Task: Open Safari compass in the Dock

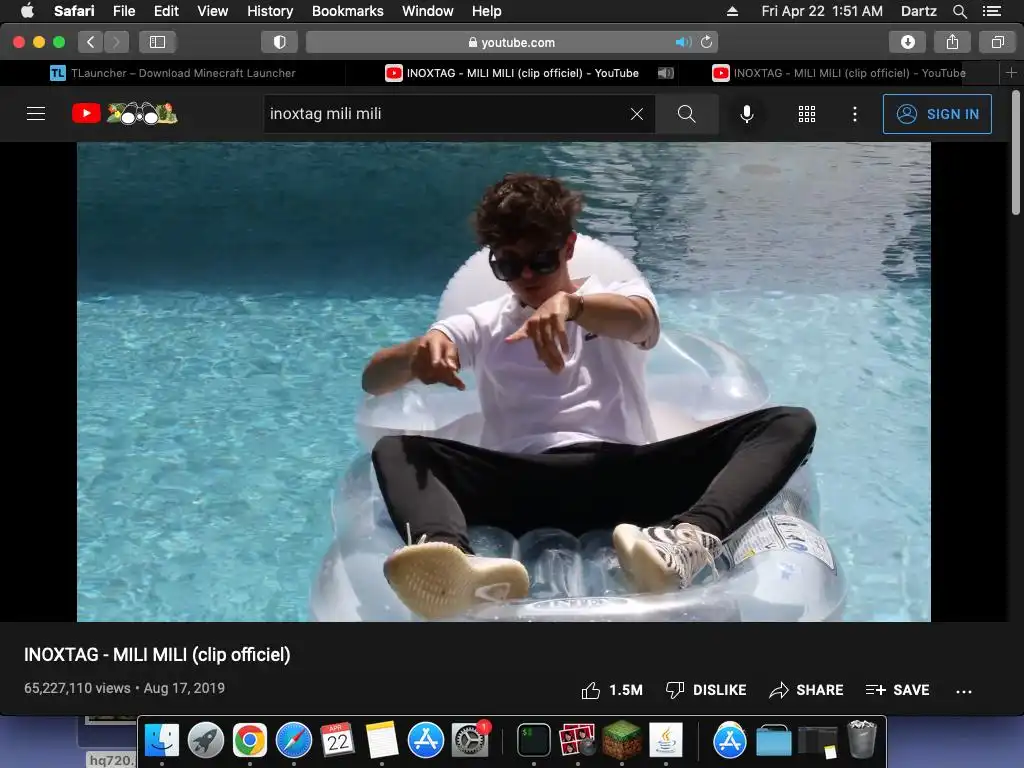Action: click(294, 740)
